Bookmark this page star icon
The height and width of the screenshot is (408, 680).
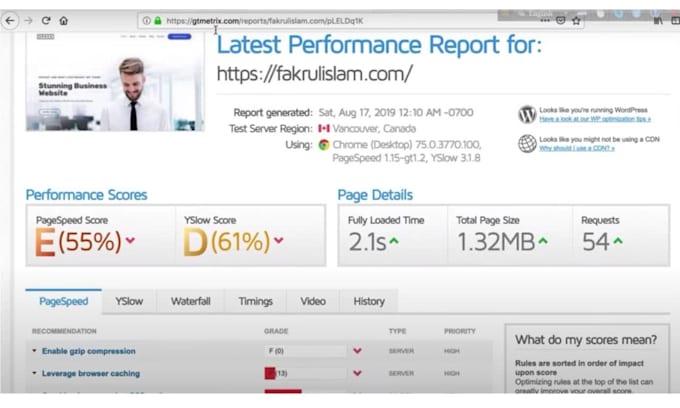[x=576, y=20]
